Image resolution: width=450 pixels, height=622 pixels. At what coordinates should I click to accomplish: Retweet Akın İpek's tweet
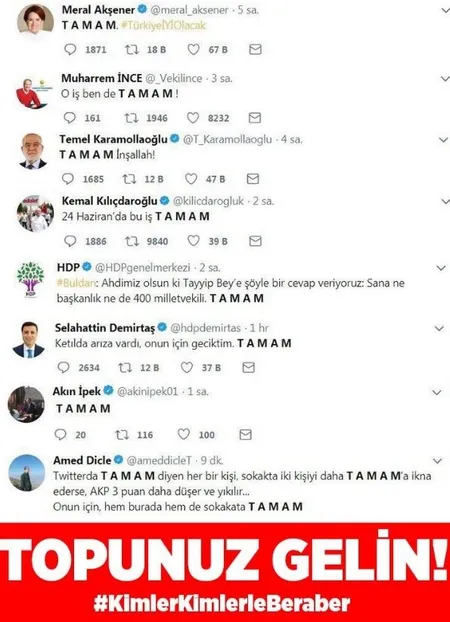[x=122, y=435]
